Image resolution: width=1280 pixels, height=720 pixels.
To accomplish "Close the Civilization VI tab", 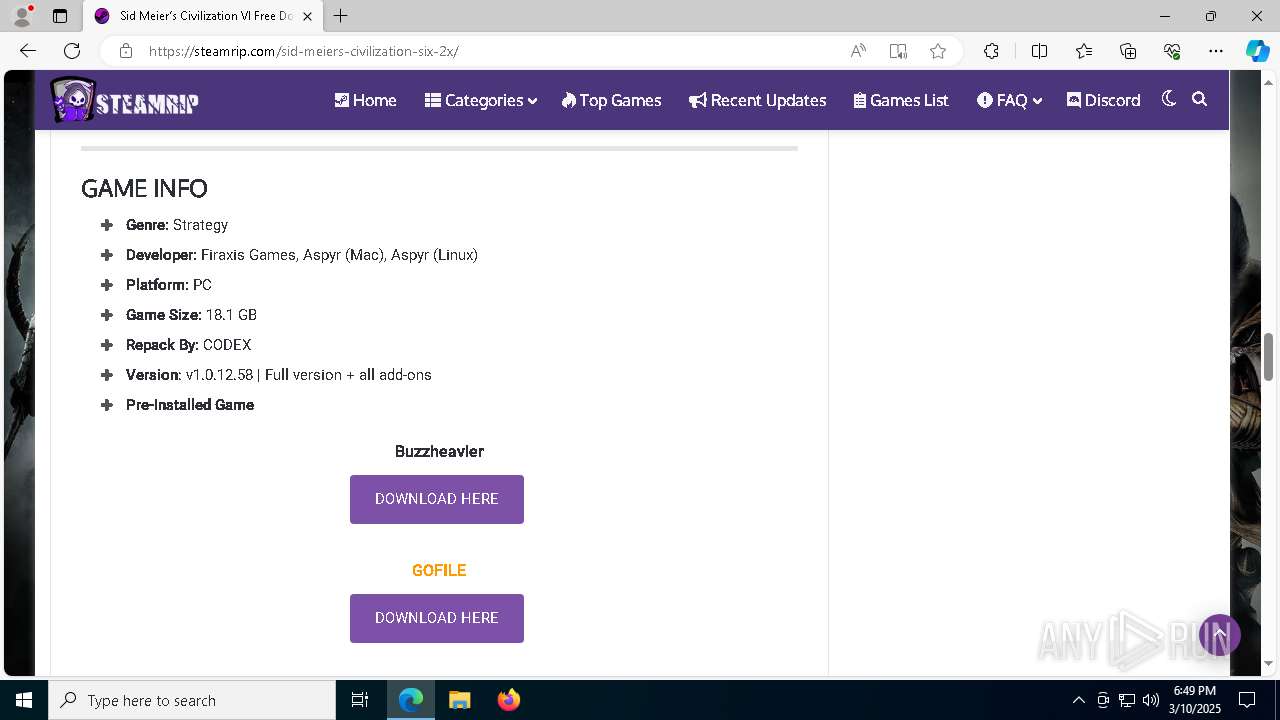I will click(x=308, y=16).
